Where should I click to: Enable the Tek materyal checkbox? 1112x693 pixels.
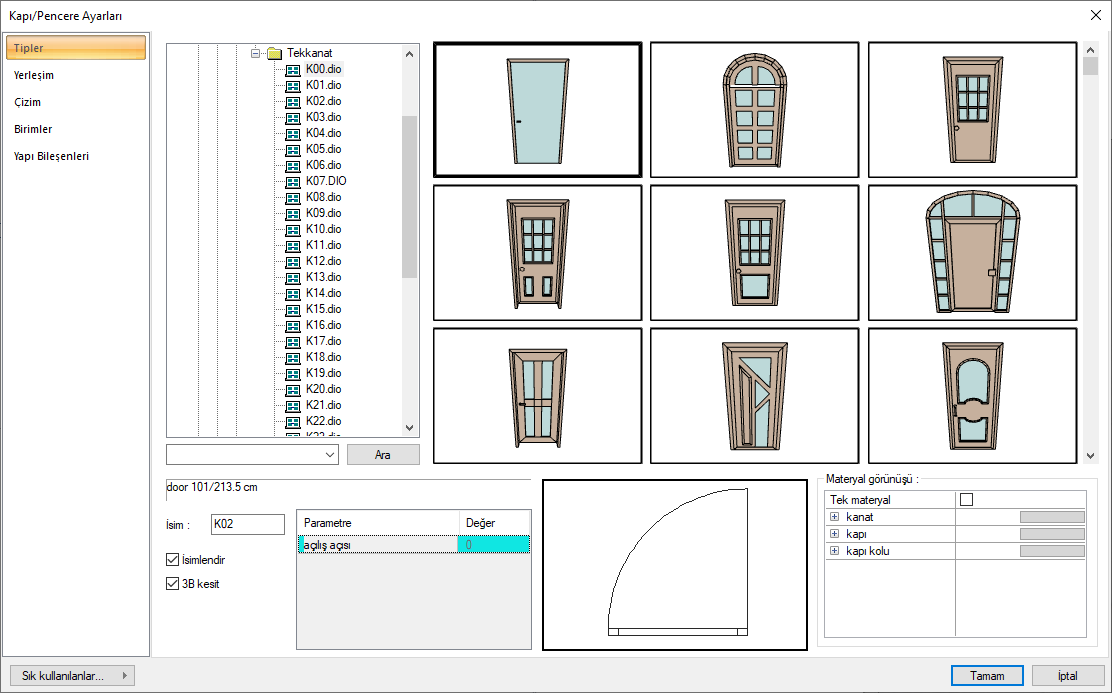[966, 500]
